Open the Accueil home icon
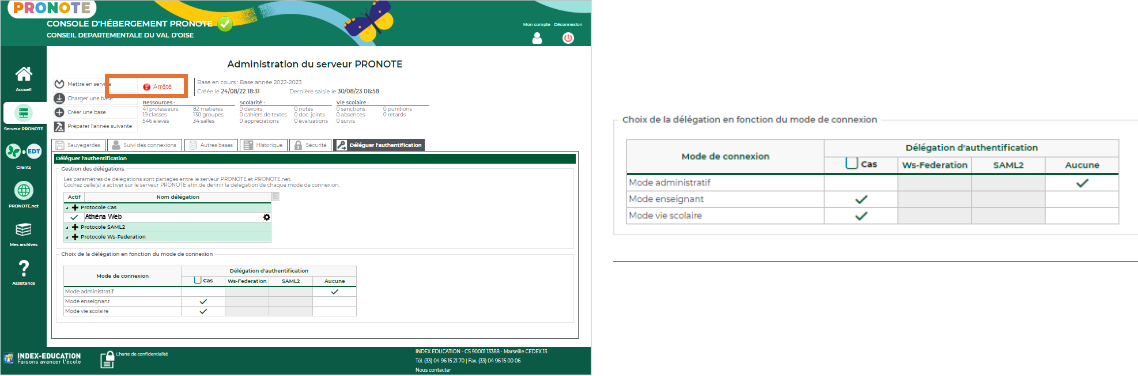Screen dimensions: 1138x376 (x=23, y=75)
